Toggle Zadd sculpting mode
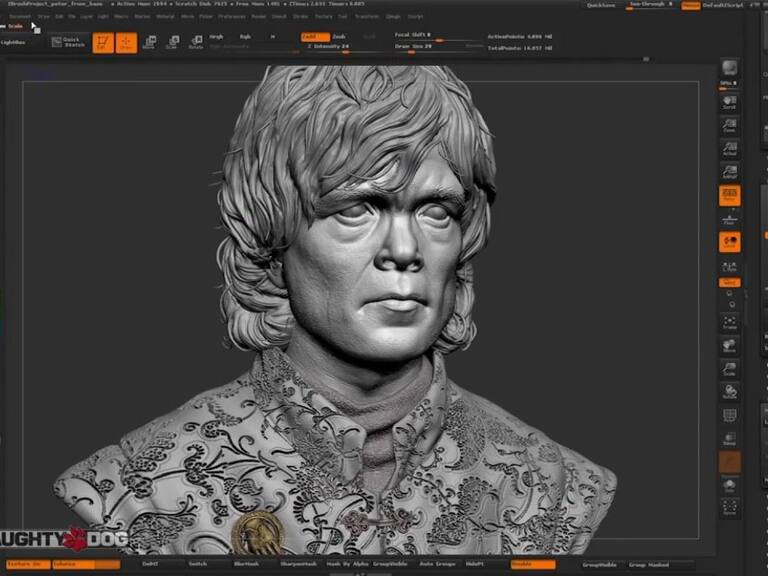 pyautogui.click(x=314, y=37)
